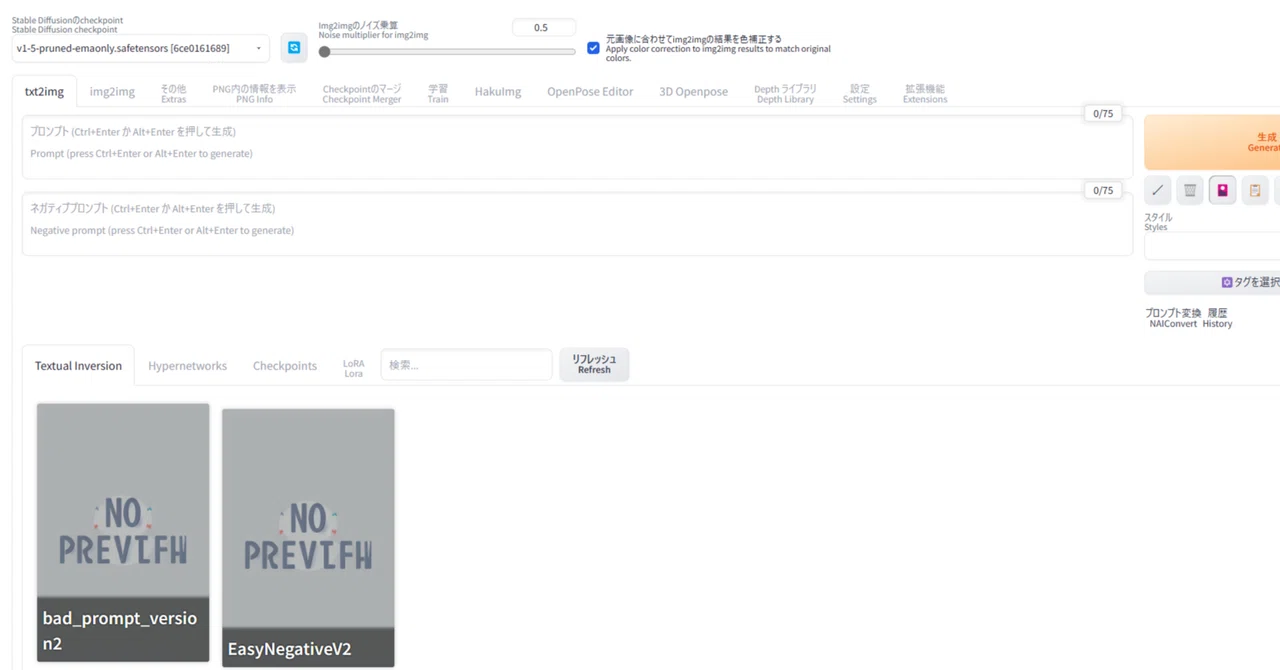Click the Refresh button for extra networks
1280x670 pixels.
[594, 364]
